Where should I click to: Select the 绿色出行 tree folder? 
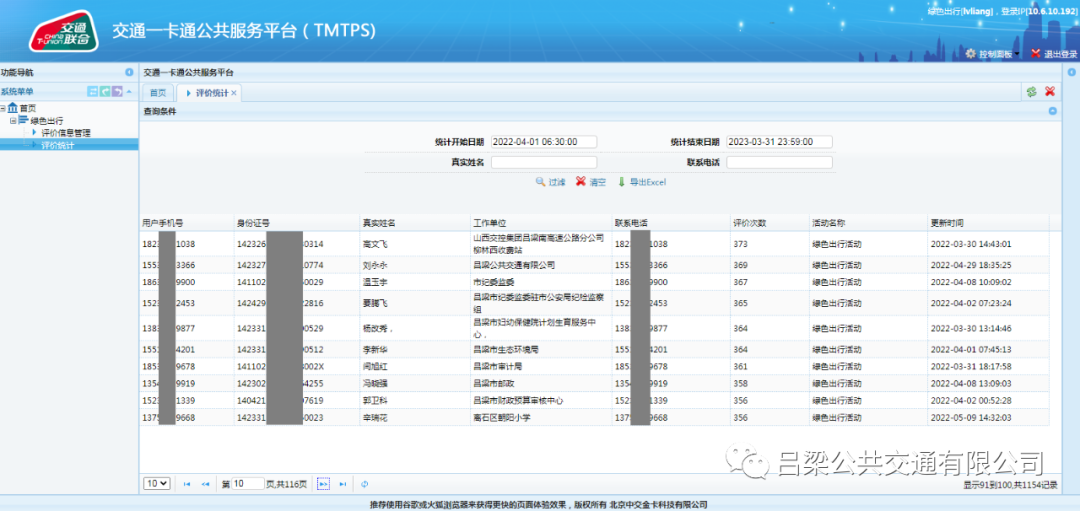(47, 121)
